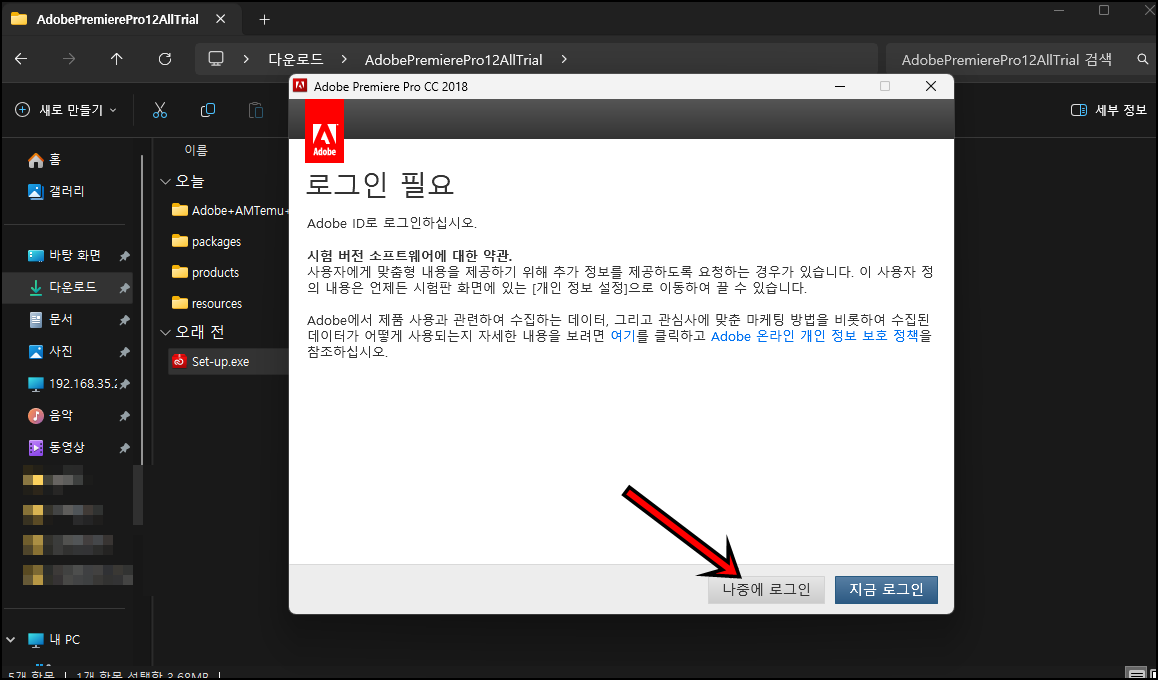The width and height of the screenshot is (1158, 680).
Task: Unpin '사진' using its pin icon
Action: (x=125, y=352)
